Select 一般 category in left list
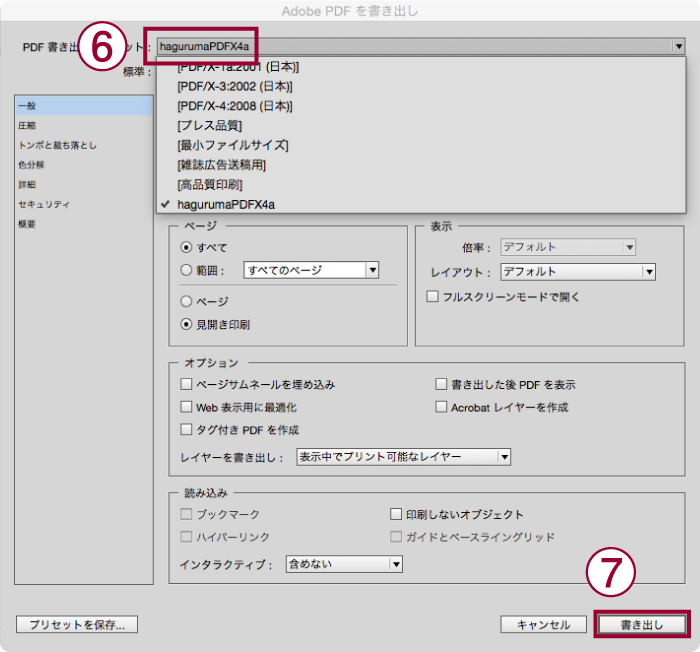700x652 pixels. (x=84, y=106)
